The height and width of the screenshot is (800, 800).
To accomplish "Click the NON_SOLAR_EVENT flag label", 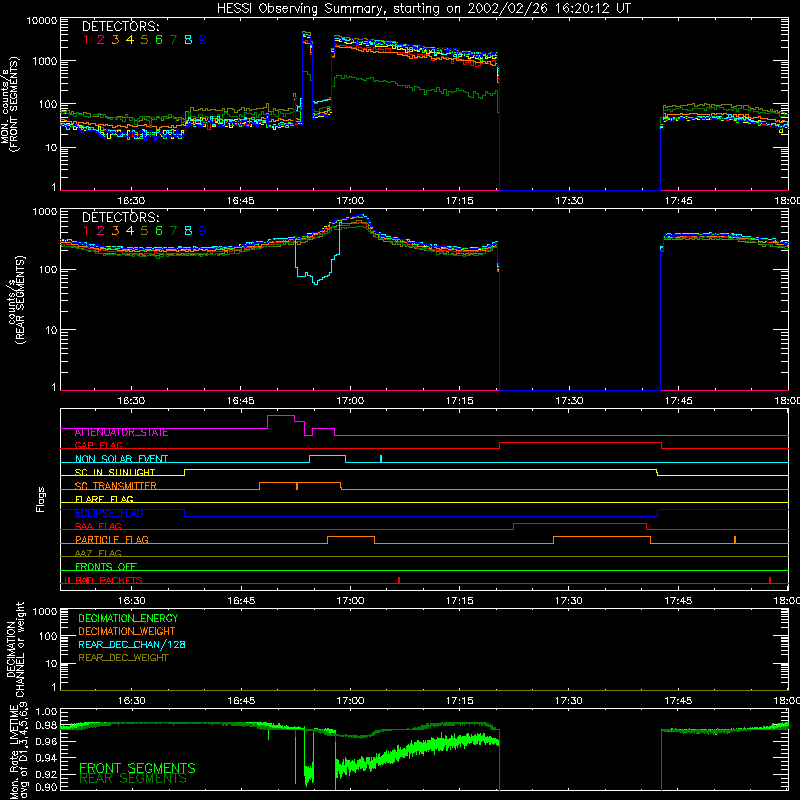I will 121,459.
